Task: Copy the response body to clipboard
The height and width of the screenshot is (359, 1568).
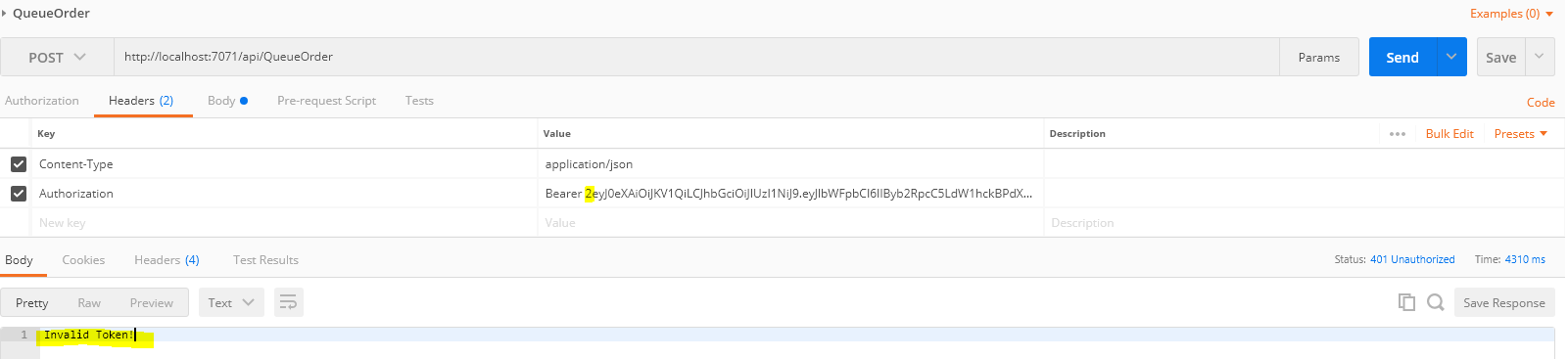Action: point(1406,302)
